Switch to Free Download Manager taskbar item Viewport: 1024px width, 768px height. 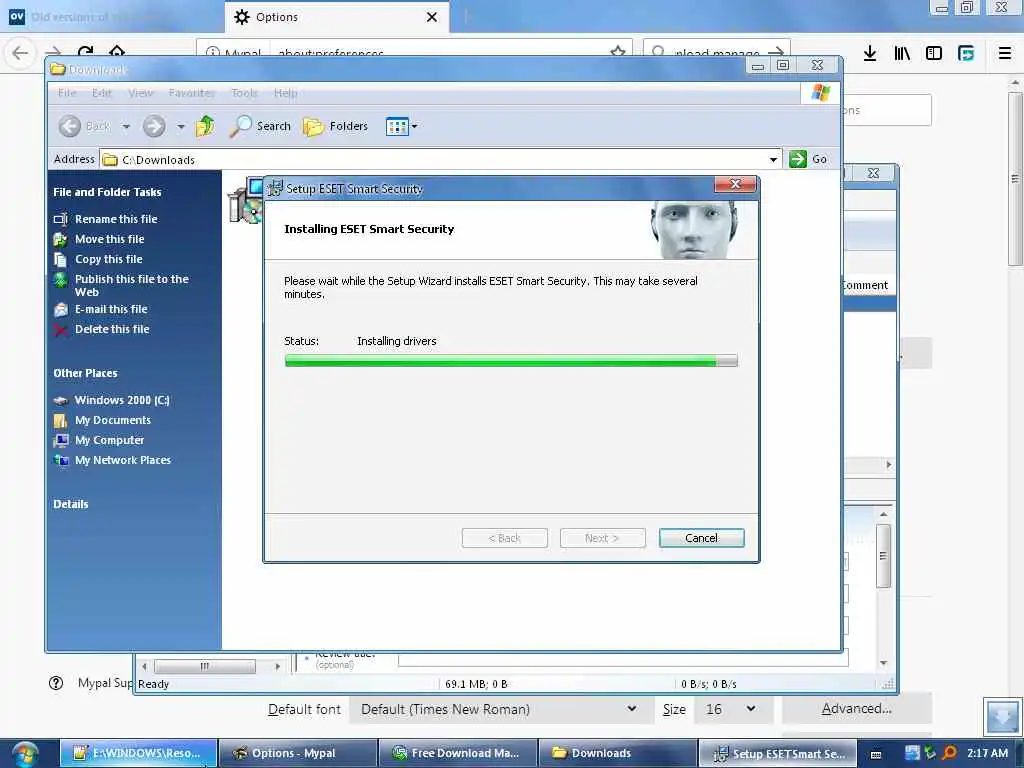458,753
